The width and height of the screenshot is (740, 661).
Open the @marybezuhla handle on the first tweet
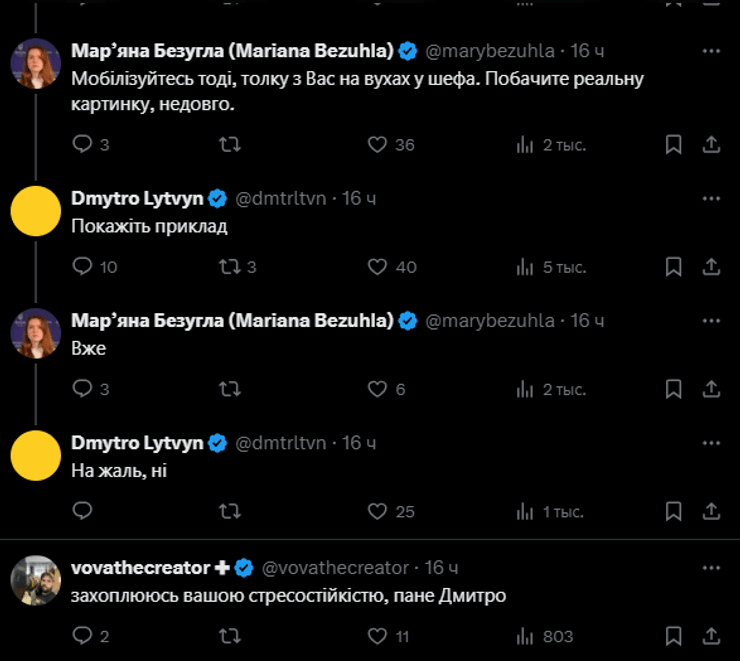[x=490, y=50]
